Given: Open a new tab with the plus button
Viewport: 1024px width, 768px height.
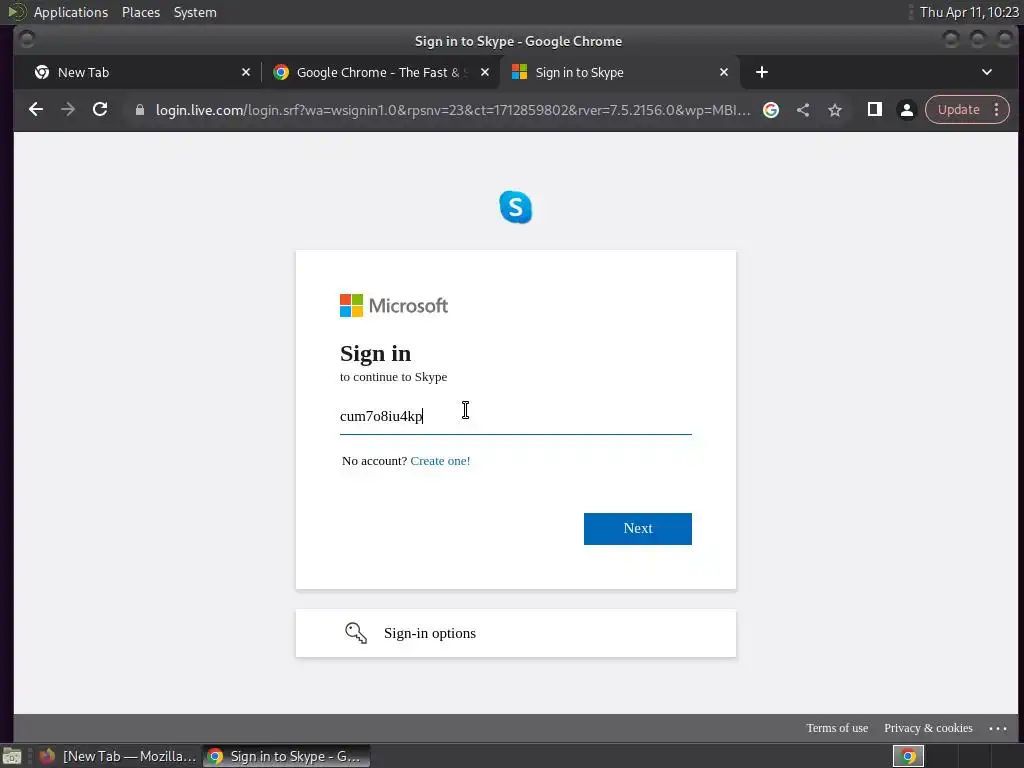Looking at the screenshot, I should click(761, 72).
